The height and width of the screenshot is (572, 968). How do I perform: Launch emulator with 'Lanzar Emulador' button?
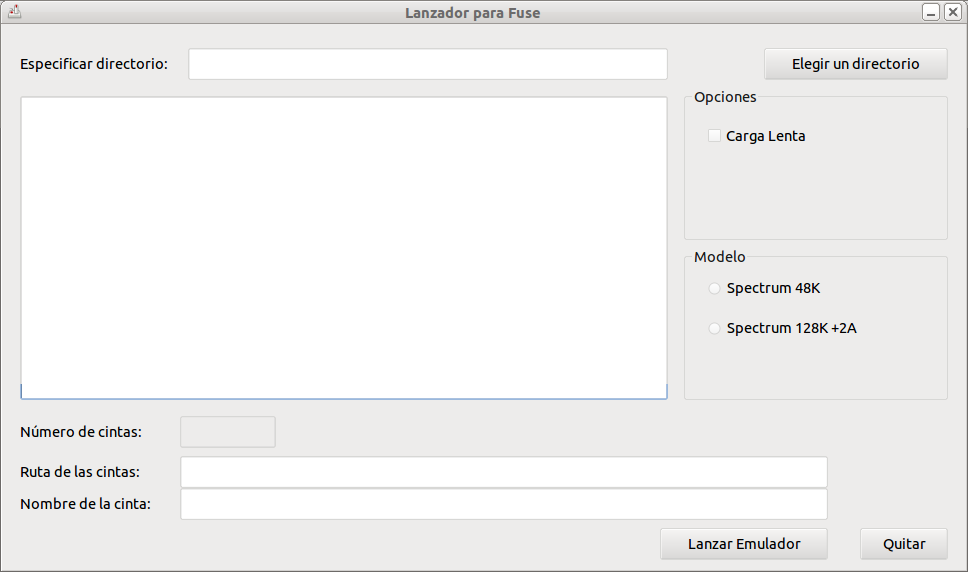pos(744,544)
